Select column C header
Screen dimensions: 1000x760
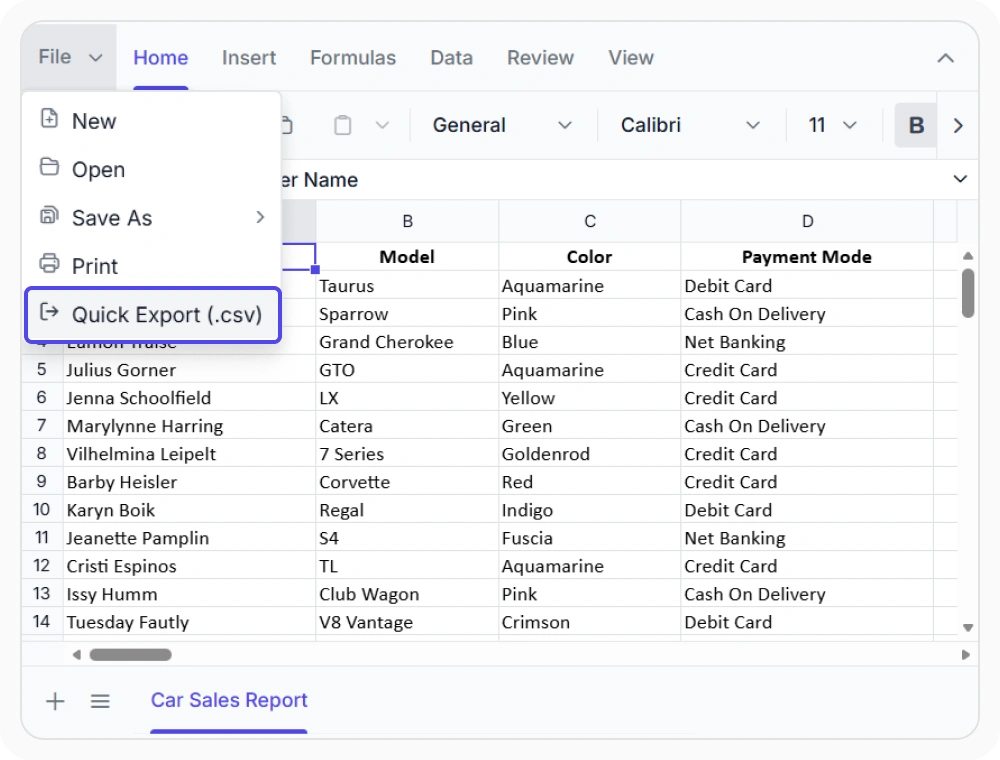[590, 221]
